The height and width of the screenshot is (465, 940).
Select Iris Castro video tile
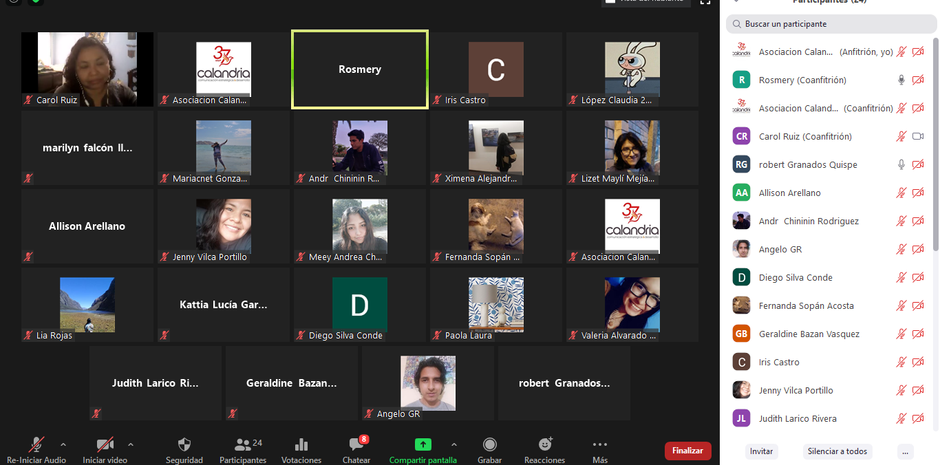click(x=496, y=70)
